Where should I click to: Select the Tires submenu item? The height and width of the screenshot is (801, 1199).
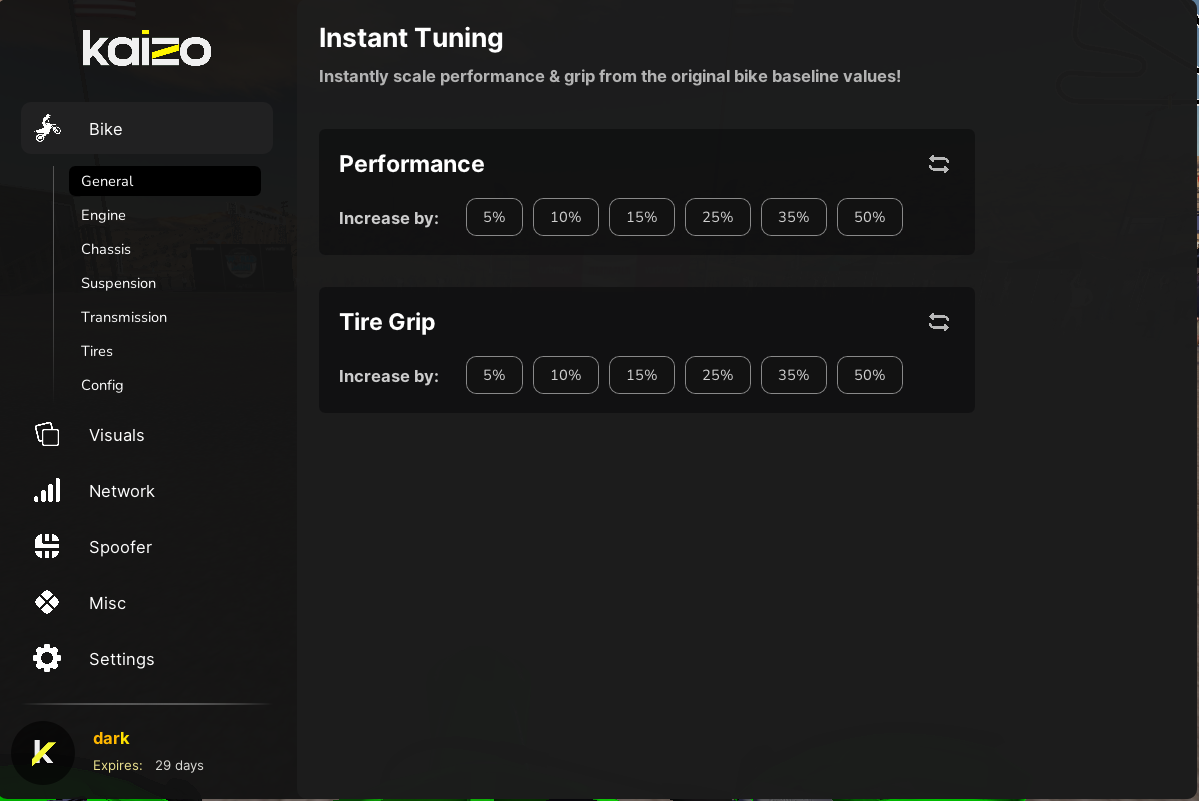(97, 351)
